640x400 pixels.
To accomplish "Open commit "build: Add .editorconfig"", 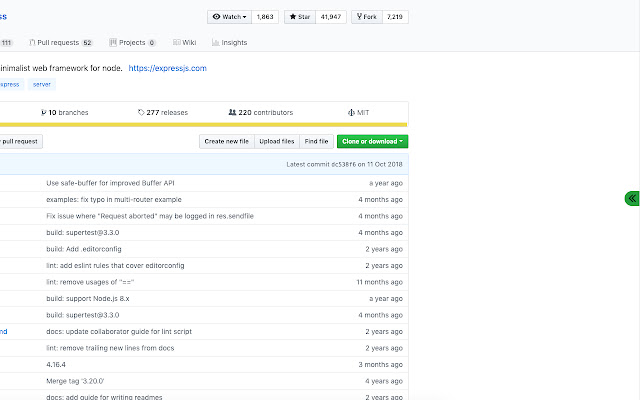I will tap(84, 249).
